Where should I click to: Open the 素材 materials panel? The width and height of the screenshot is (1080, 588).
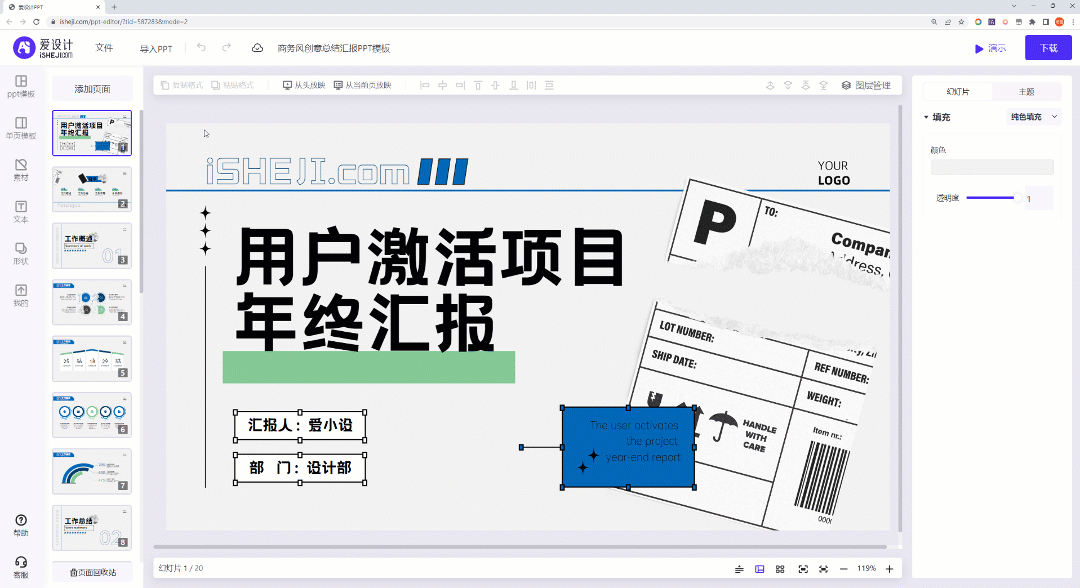tap(21, 169)
